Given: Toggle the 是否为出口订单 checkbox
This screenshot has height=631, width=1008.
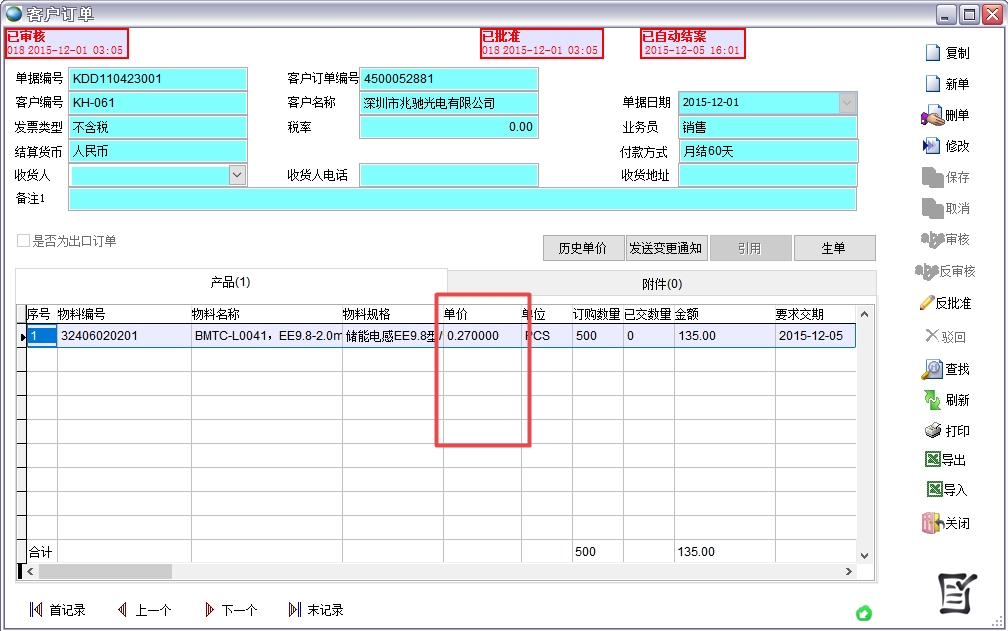Looking at the screenshot, I should pyautogui.click(x=23, y=241).
